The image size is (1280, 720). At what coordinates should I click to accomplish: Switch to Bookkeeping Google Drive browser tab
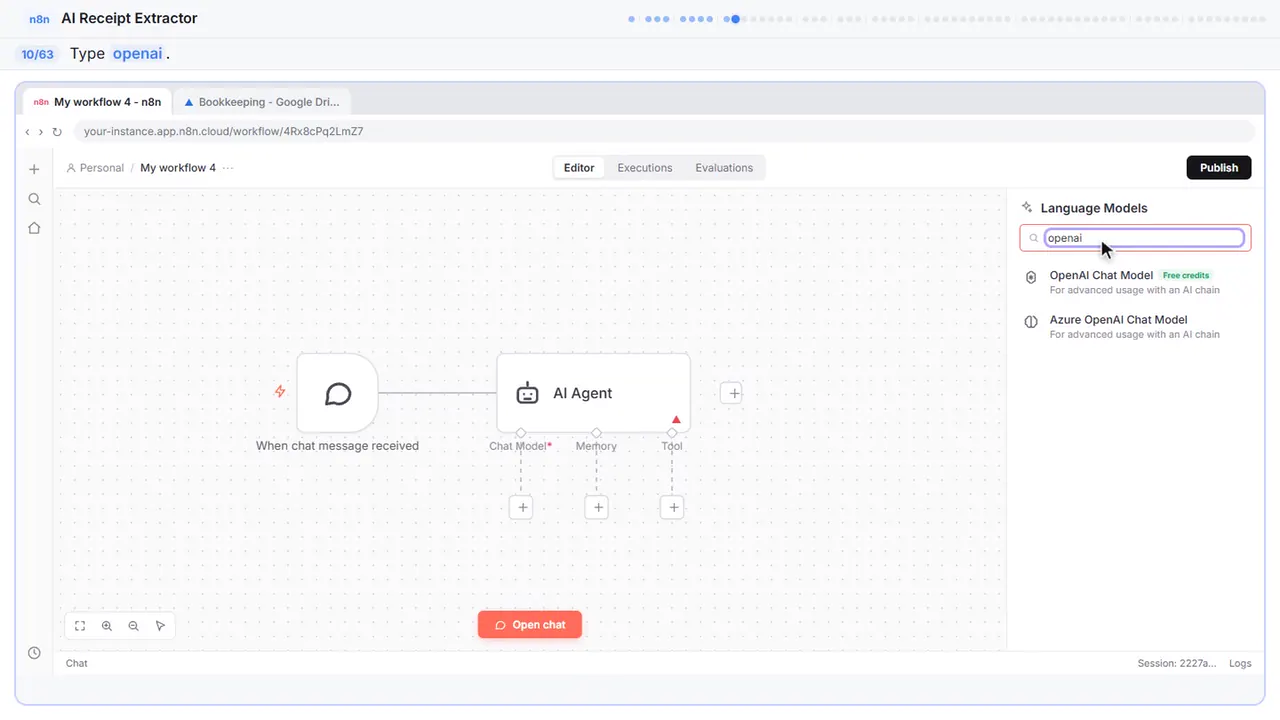pyautogui.click(x=262, y=102)
